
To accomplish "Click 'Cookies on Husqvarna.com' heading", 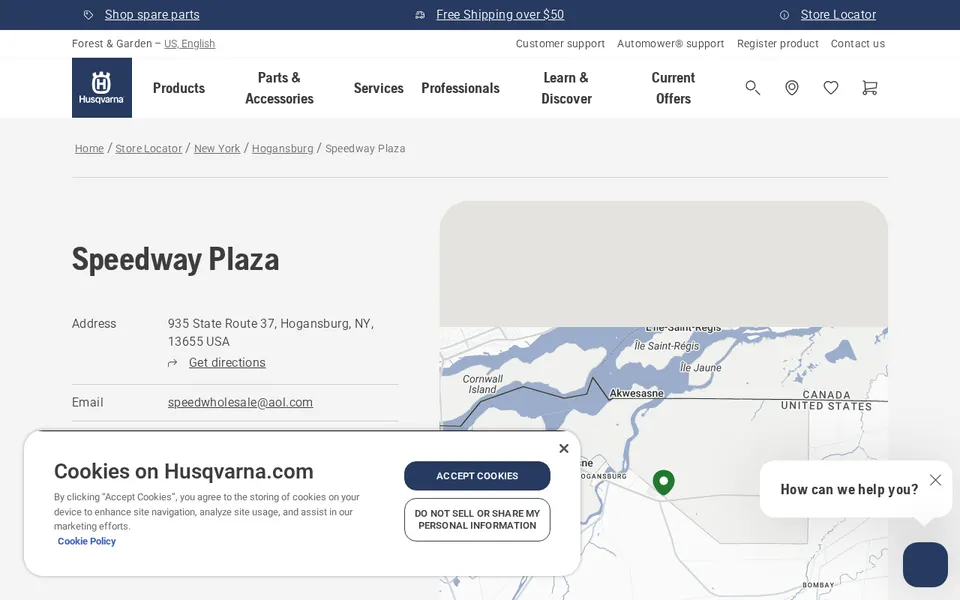I will tap(184, 471).
